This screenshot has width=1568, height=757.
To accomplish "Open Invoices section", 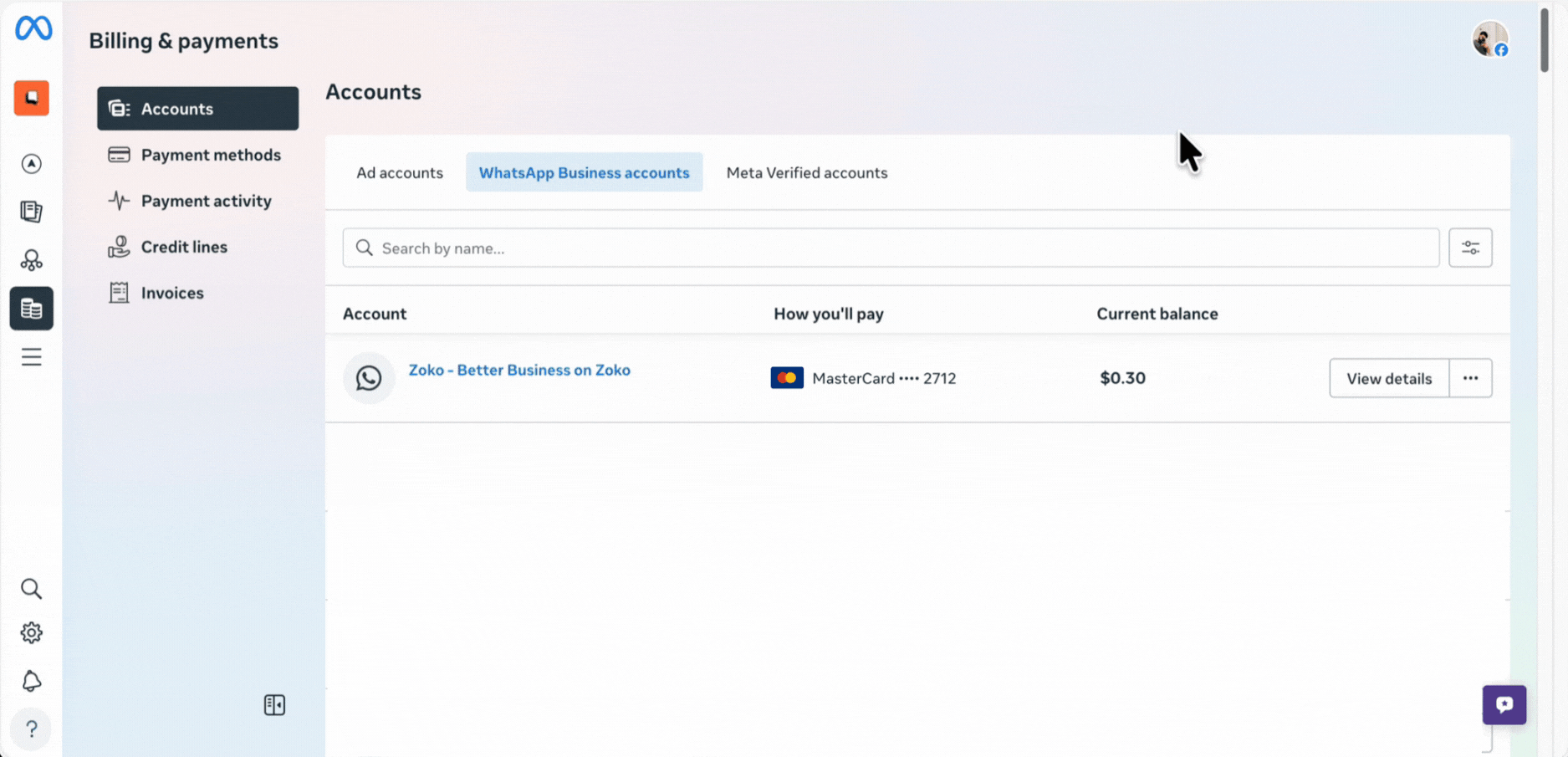I will 197,293.
